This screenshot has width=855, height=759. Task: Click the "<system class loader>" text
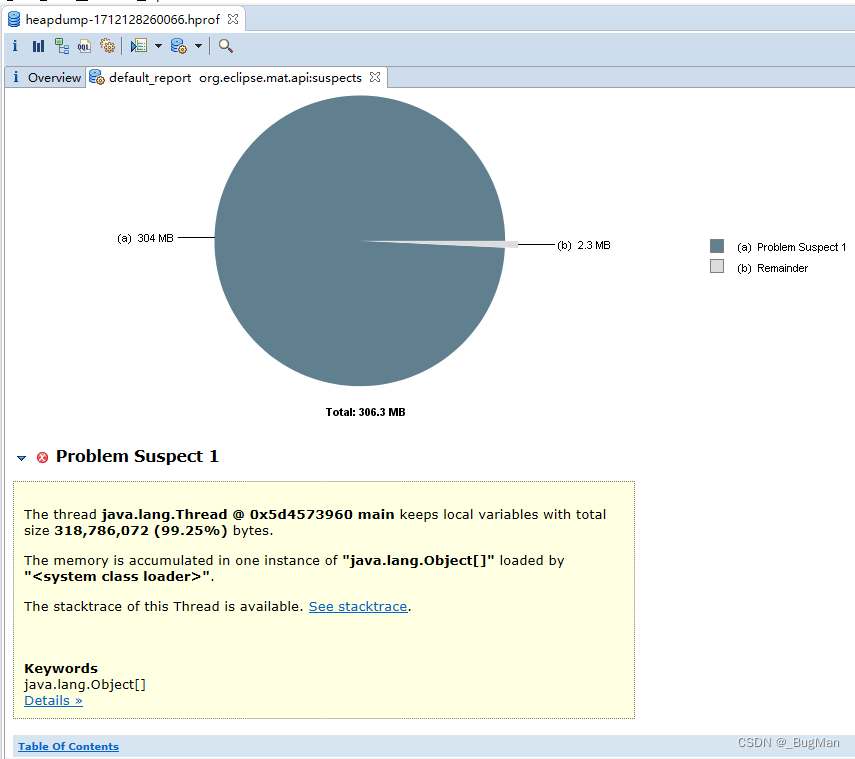point(117,576)
